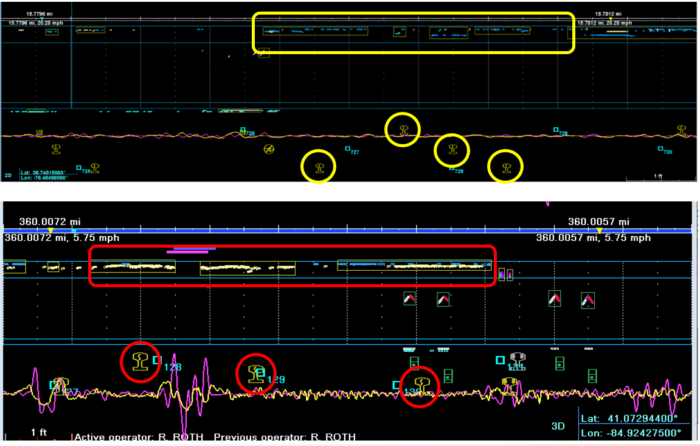Click the 2D view label, upper panel

[x=8, y=175]
